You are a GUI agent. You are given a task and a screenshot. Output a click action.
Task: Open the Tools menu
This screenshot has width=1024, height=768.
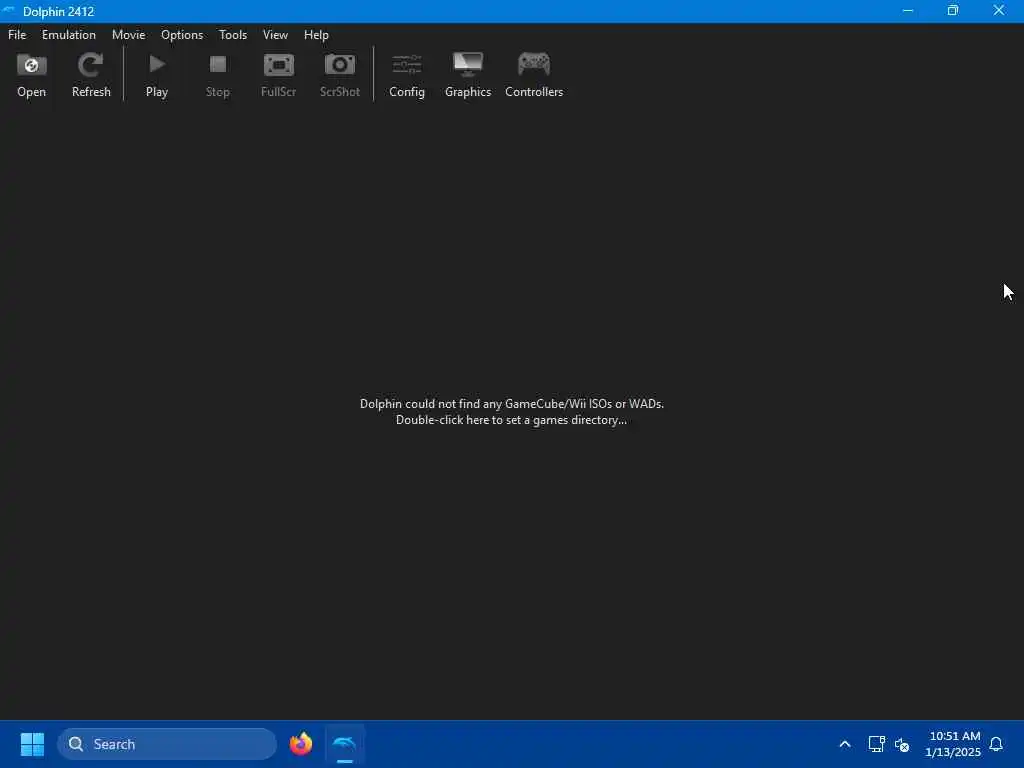[232, 35]
